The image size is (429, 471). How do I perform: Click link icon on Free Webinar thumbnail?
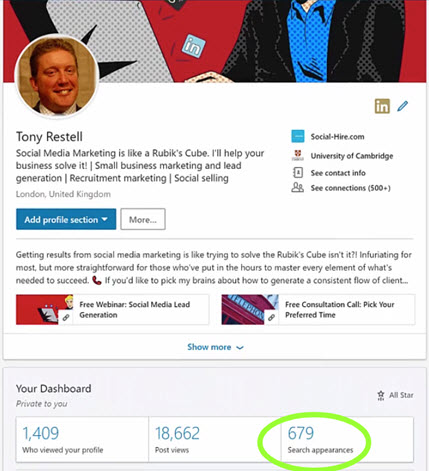pyautogui.click(x=66, y=318)
